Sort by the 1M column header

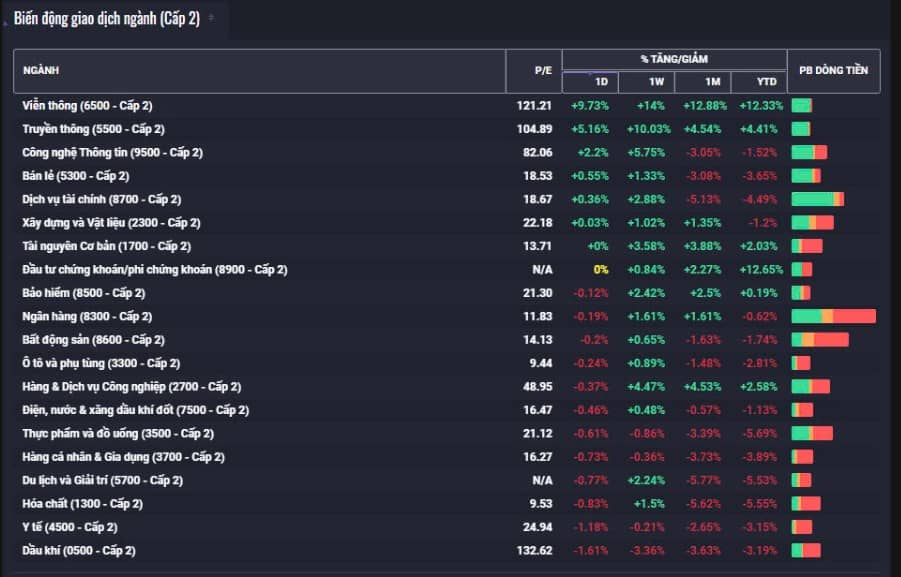click(703, 82)
